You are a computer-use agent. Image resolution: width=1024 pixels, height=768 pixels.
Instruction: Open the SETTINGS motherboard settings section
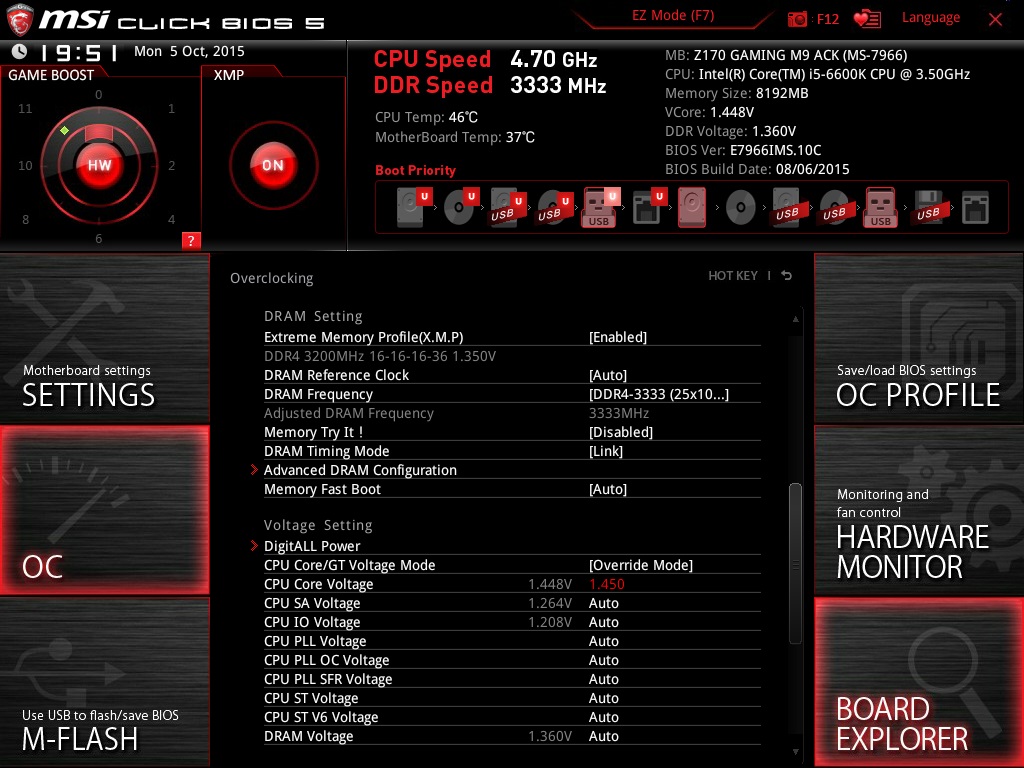click(x=104, y=338)
